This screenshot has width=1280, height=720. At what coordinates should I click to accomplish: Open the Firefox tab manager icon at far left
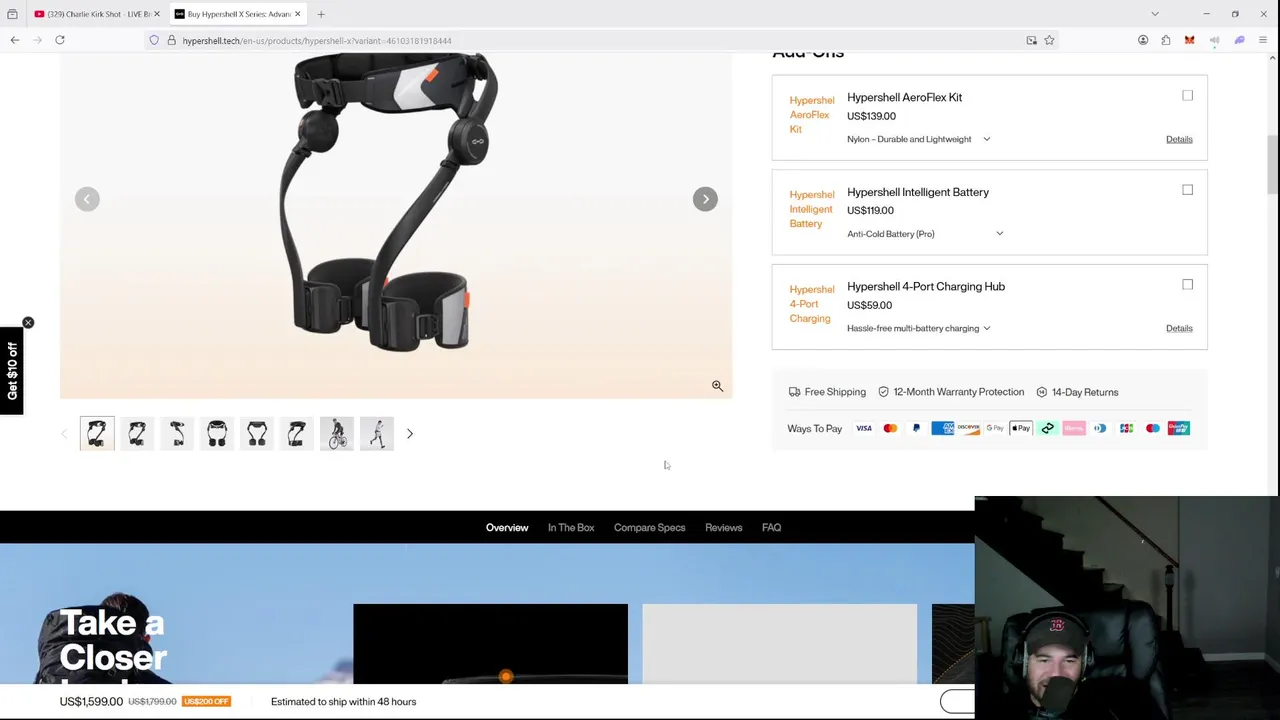(x=12, y=14)
